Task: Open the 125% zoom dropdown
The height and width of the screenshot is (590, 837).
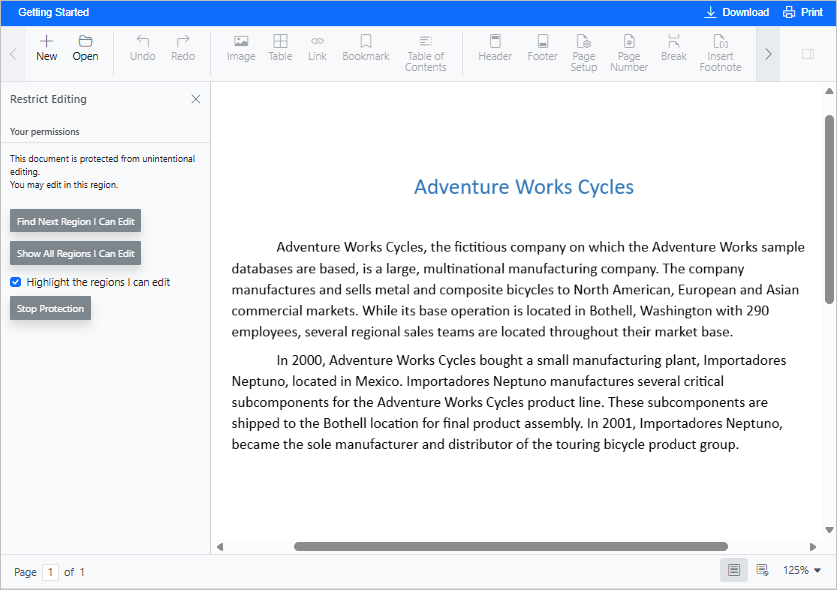Action: [x=801, y=570]
